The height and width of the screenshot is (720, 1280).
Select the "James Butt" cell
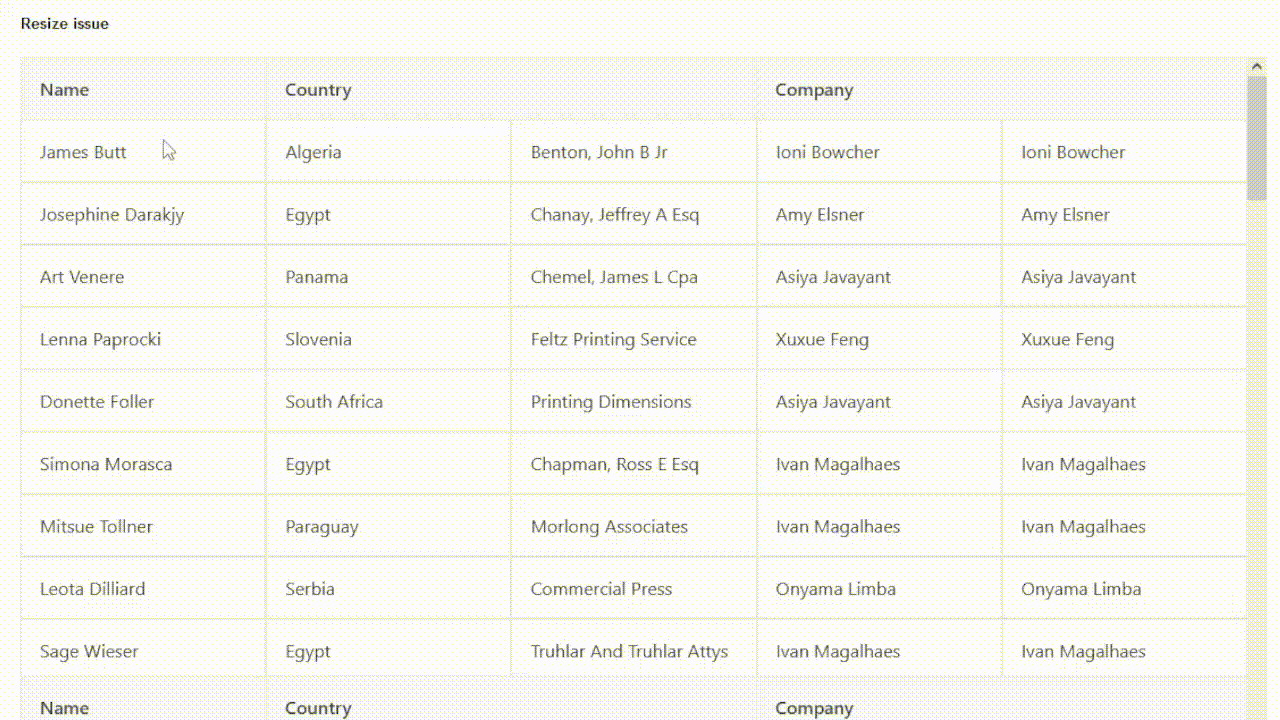(83, 152)
